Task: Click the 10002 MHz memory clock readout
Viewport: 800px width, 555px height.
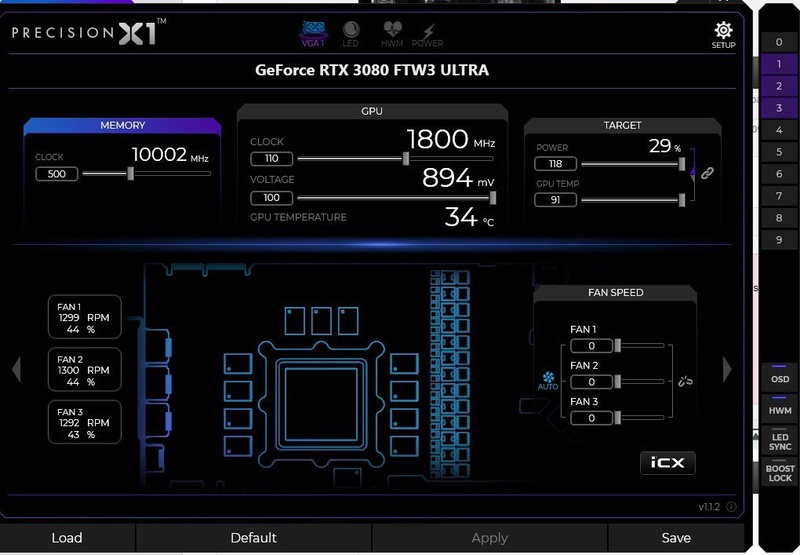Action: [170, 154]
